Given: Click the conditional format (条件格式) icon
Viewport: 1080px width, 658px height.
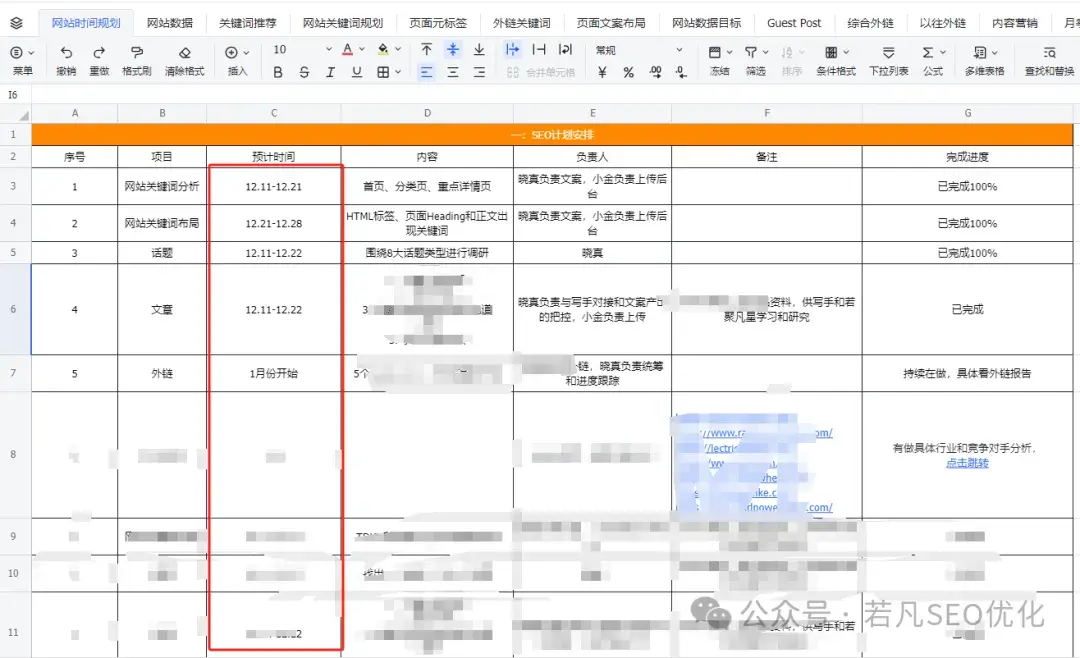Looking at the screenshot, I should [831, 52].
